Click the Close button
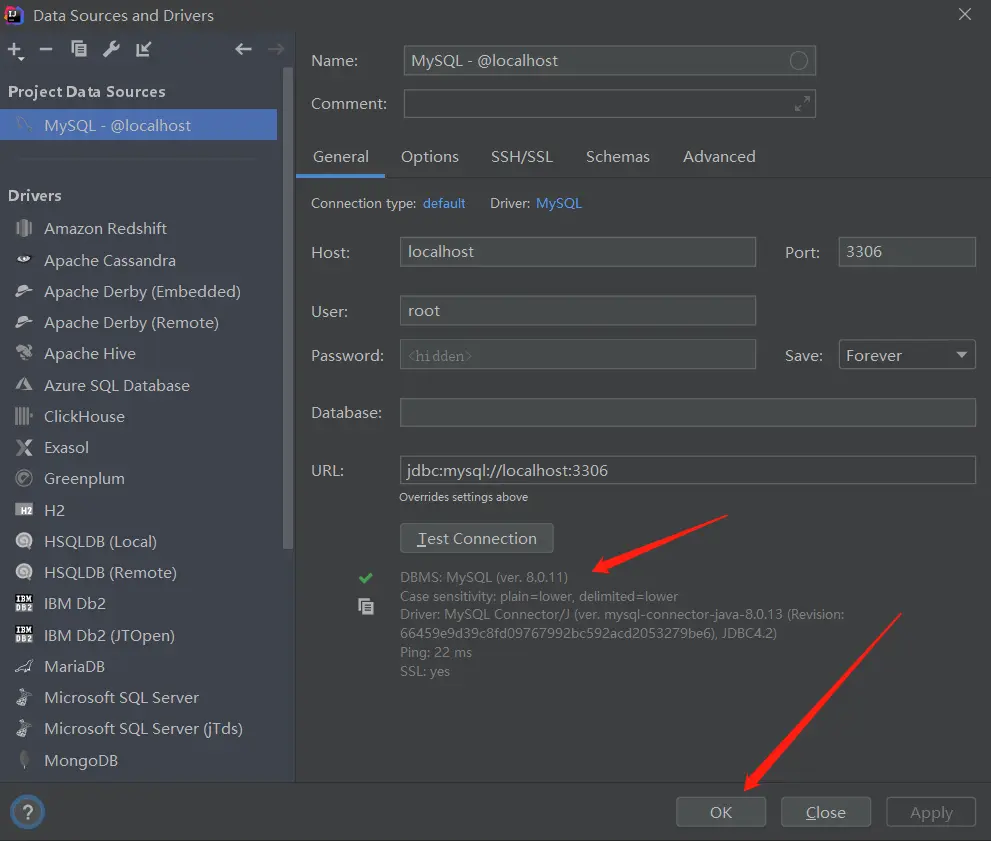Image resolution: width=991 pixels, height=841 pixels. tap(825, 812)
